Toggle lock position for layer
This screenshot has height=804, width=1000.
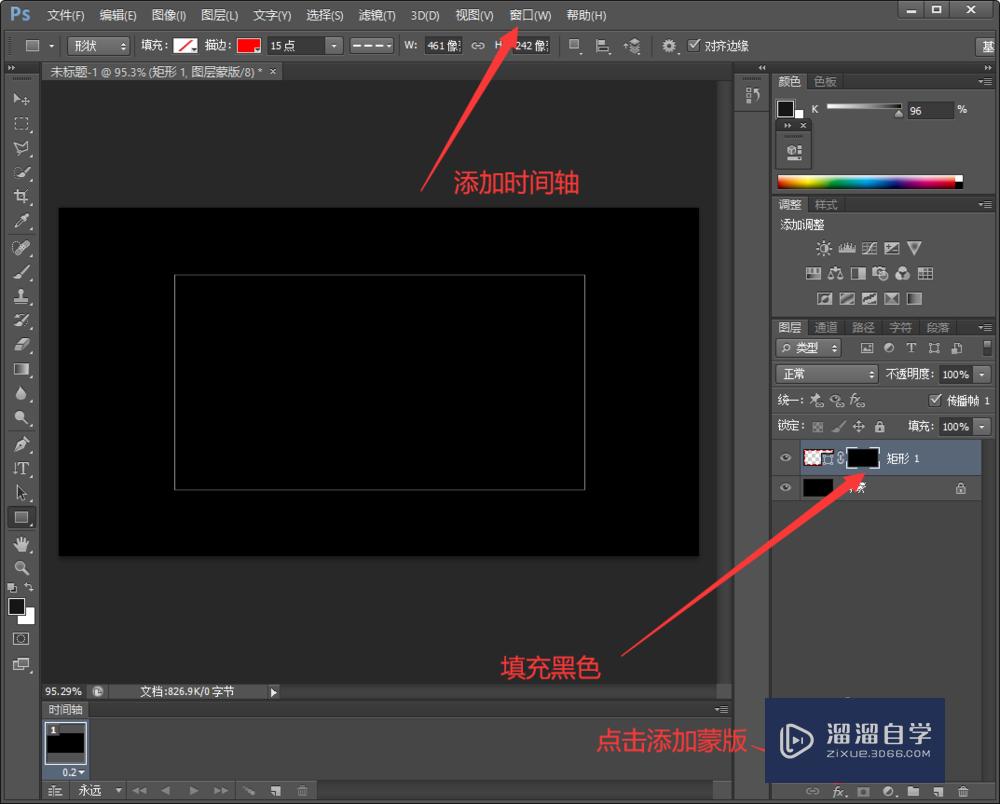(859, 426)
